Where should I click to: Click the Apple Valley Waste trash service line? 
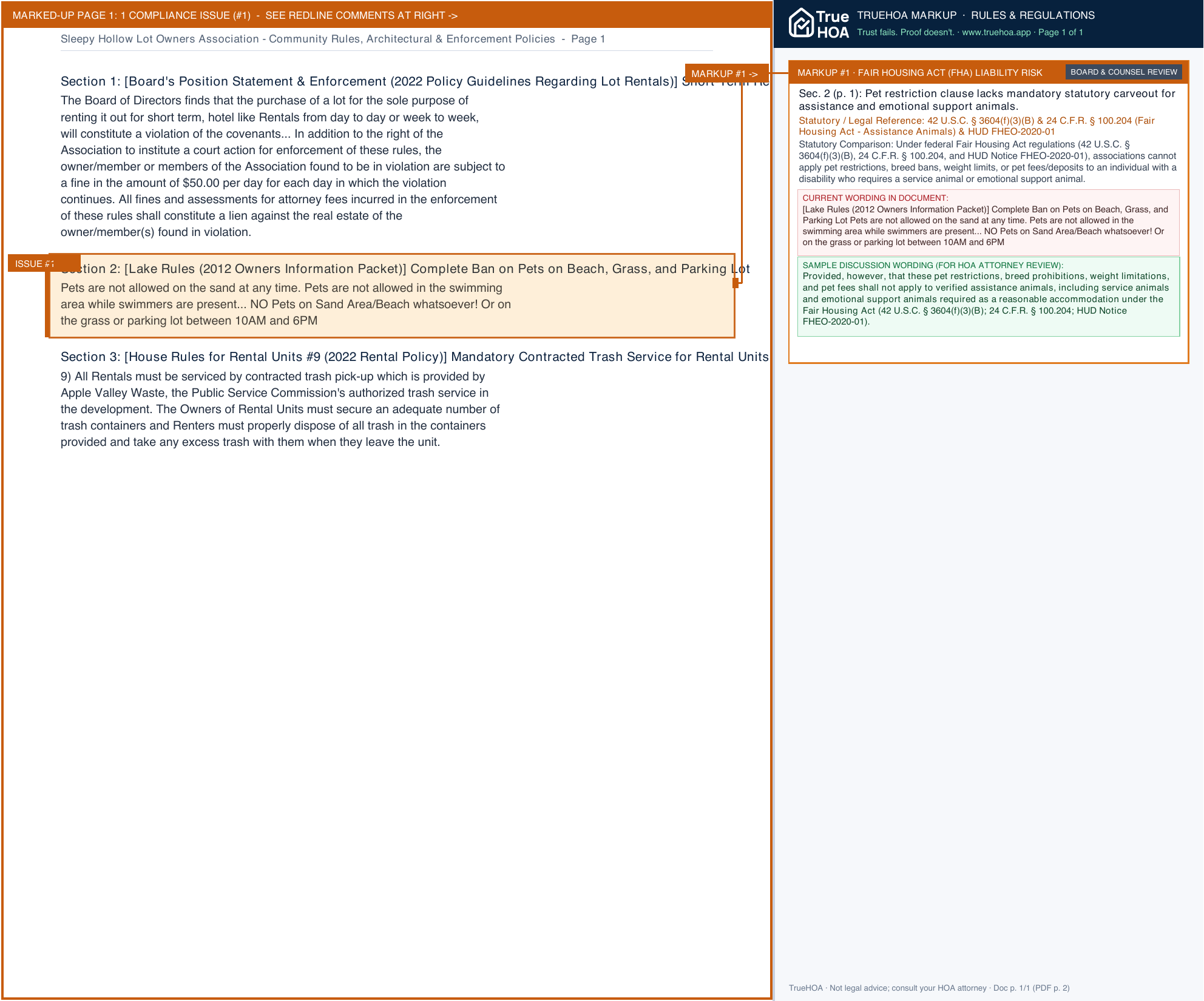tap(274, 393)
